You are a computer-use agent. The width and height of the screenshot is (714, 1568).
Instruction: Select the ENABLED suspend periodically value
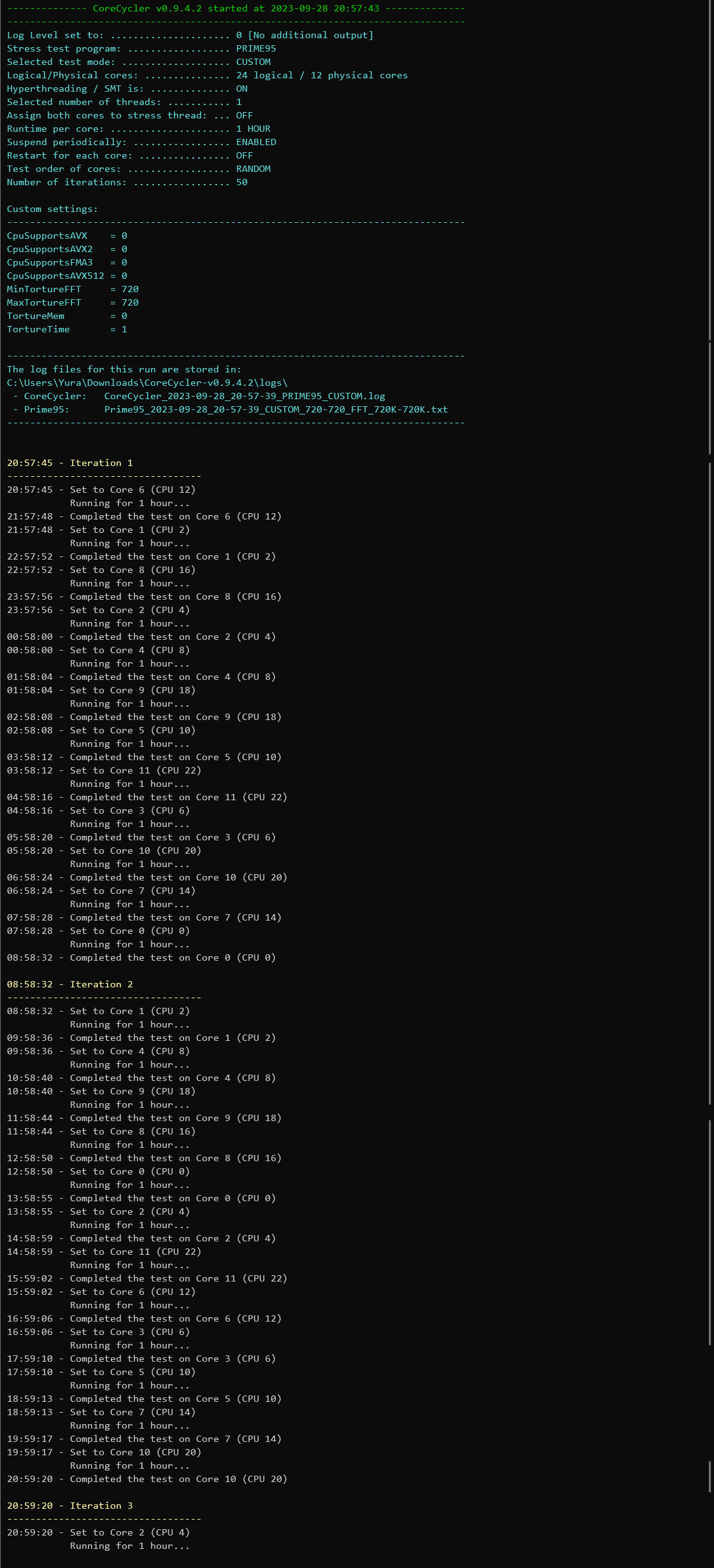[256, 142]
